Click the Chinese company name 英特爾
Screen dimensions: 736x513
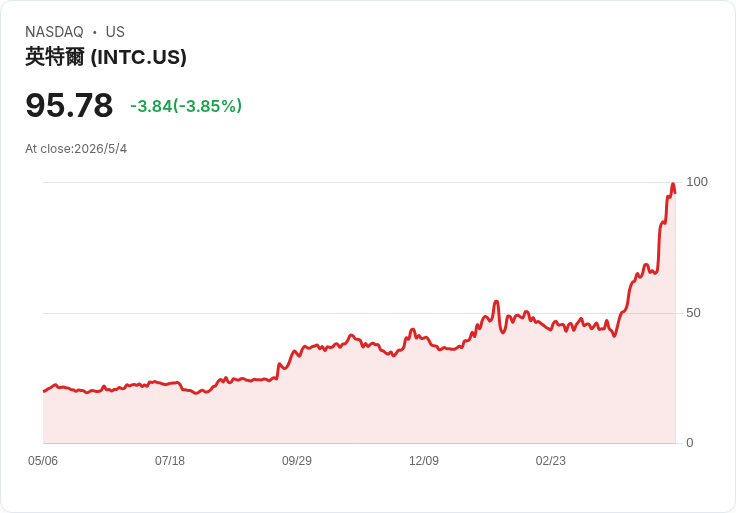(55, 57)
